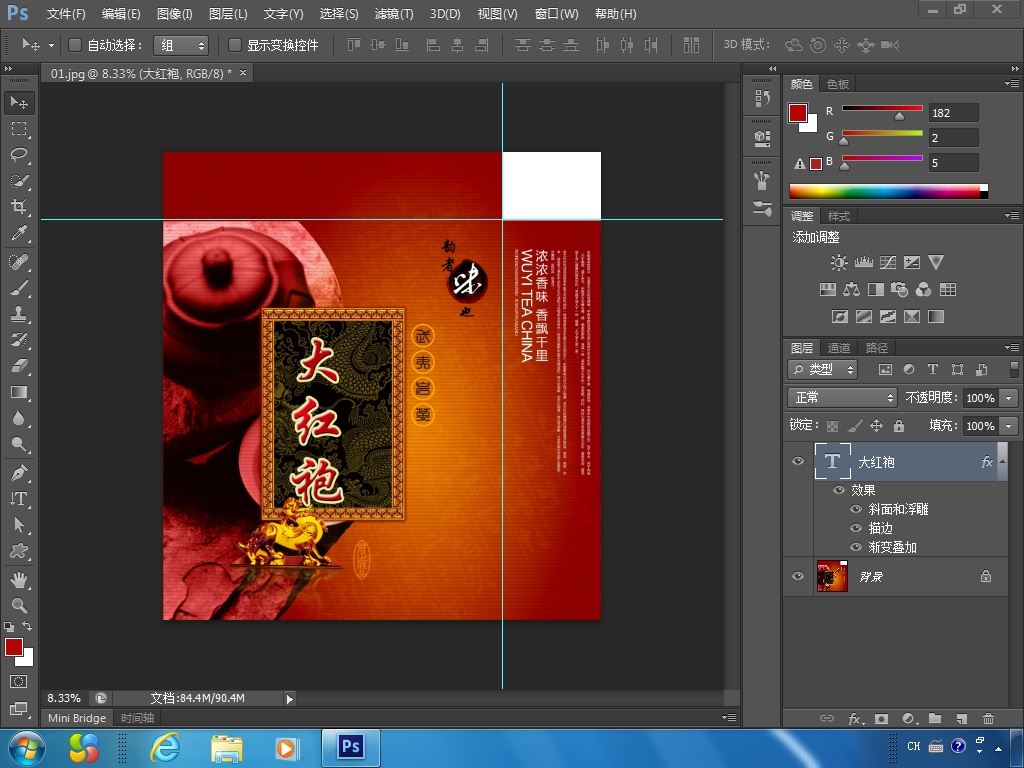The width and height of the screenshot is (1024, 768).
Task: Choose the Path Selection tool
Action: pos(19,525)
